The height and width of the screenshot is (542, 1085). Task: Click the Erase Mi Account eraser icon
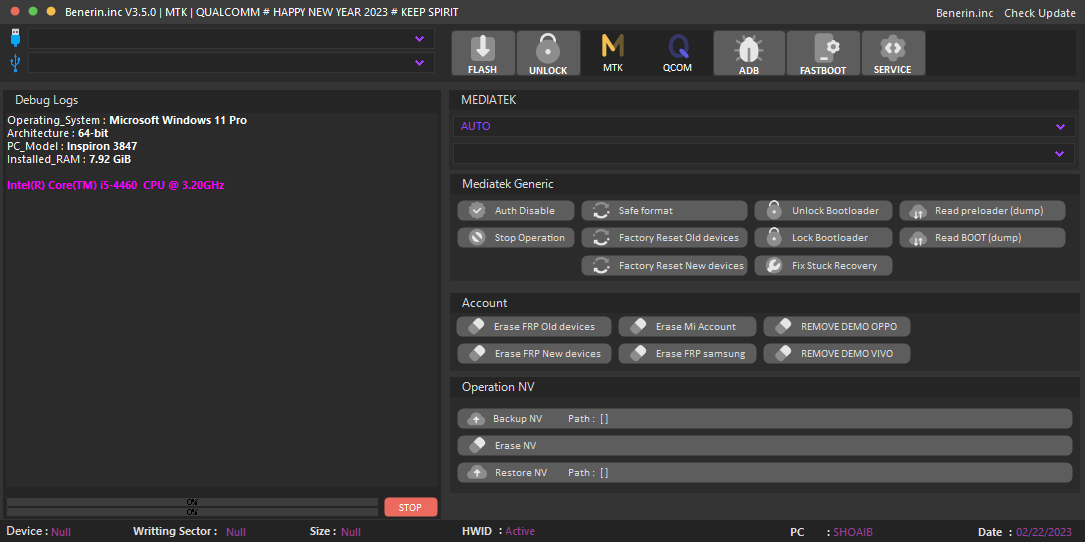point(638,326)
